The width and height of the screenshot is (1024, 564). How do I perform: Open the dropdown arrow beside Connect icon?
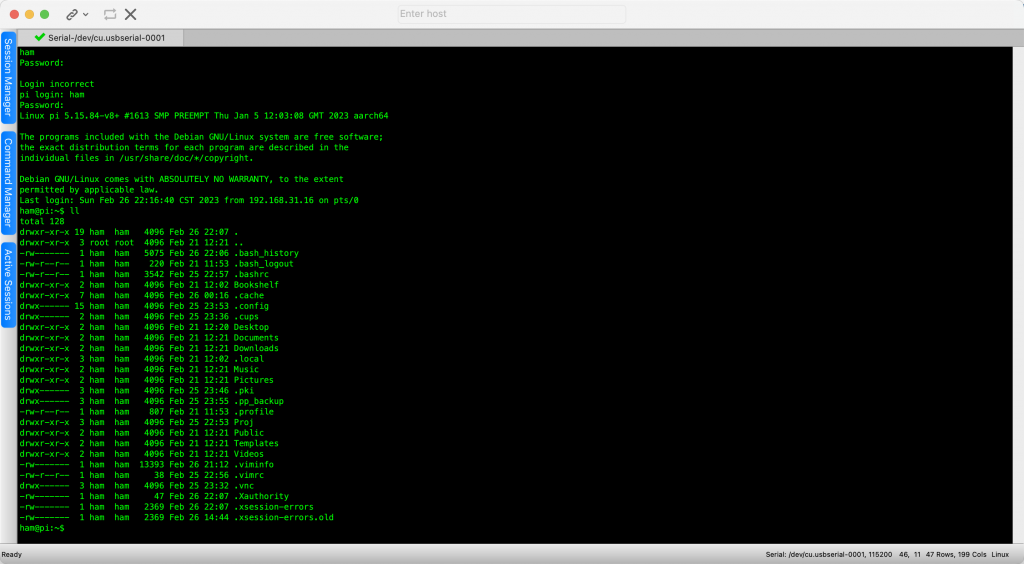(x=86, y=15)
